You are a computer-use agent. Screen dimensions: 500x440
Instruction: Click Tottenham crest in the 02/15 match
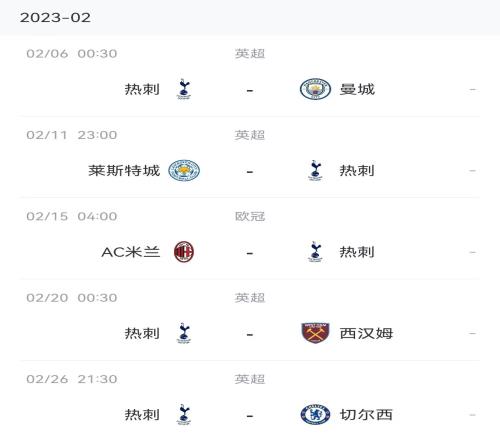pyautogui.click(x=315, y=252)
